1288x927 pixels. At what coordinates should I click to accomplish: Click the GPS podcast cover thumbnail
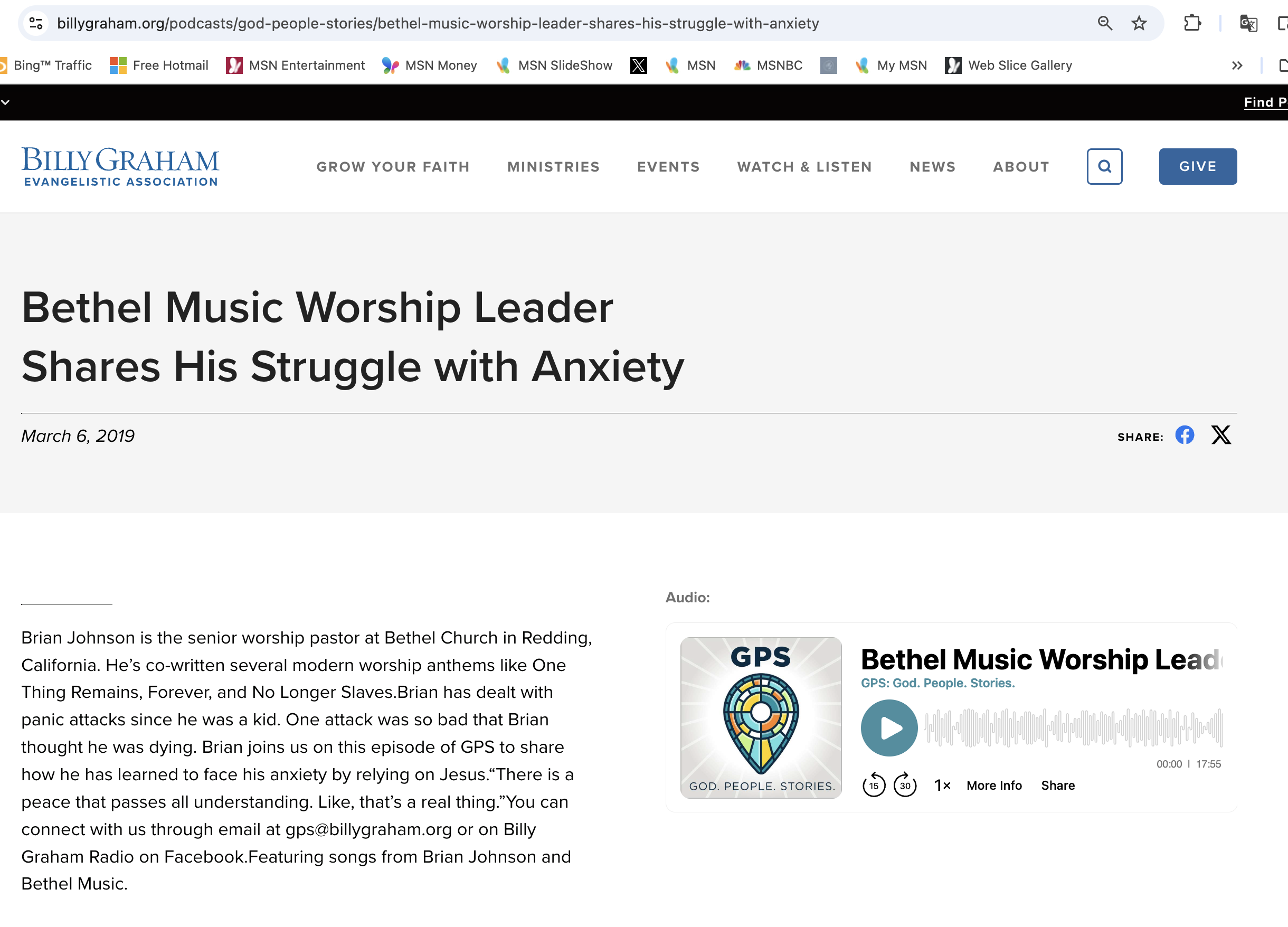[761, 717]
